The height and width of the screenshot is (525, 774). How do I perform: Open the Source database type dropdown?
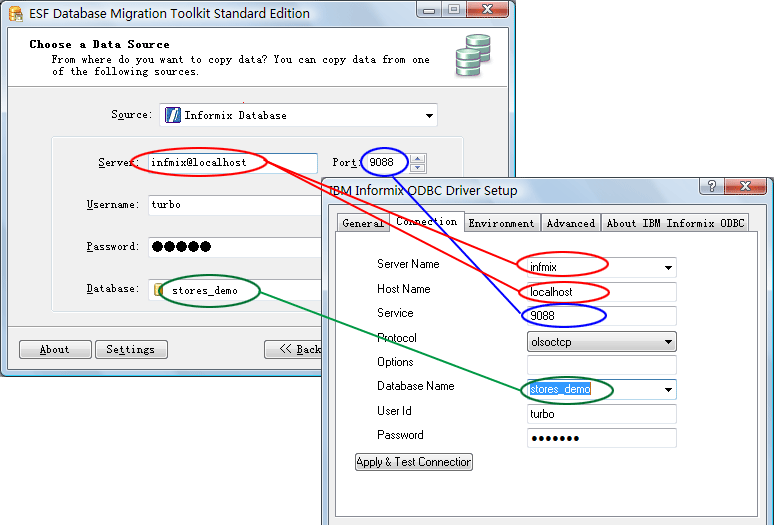pos(429,116)
